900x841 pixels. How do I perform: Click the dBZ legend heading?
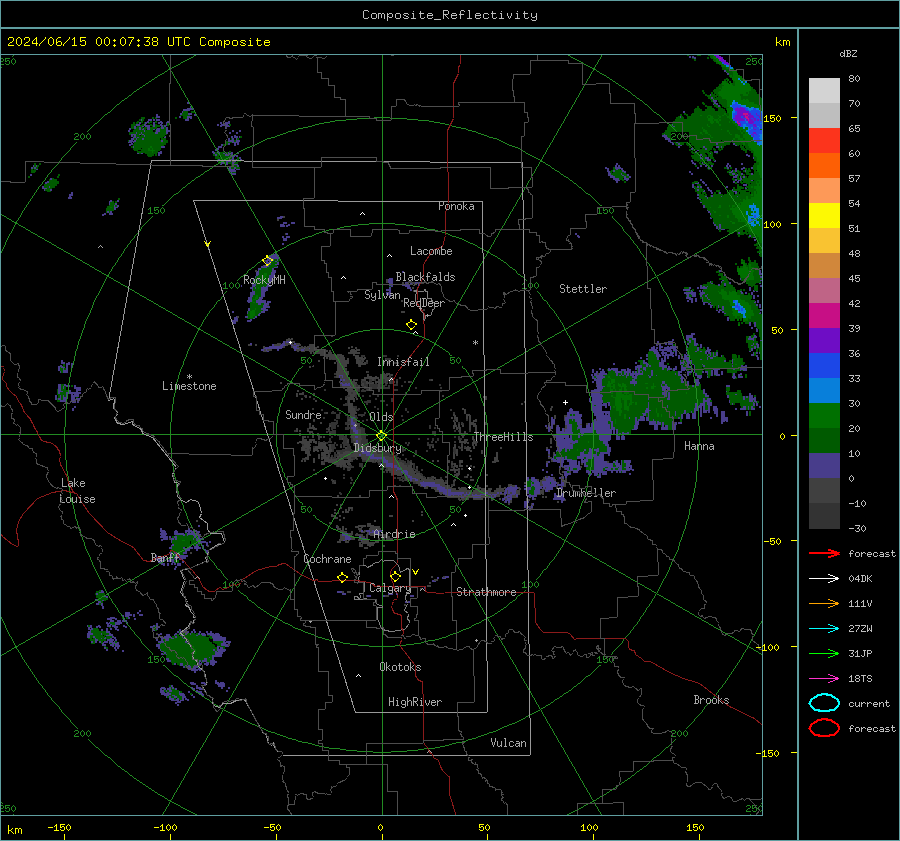[848, 53]
